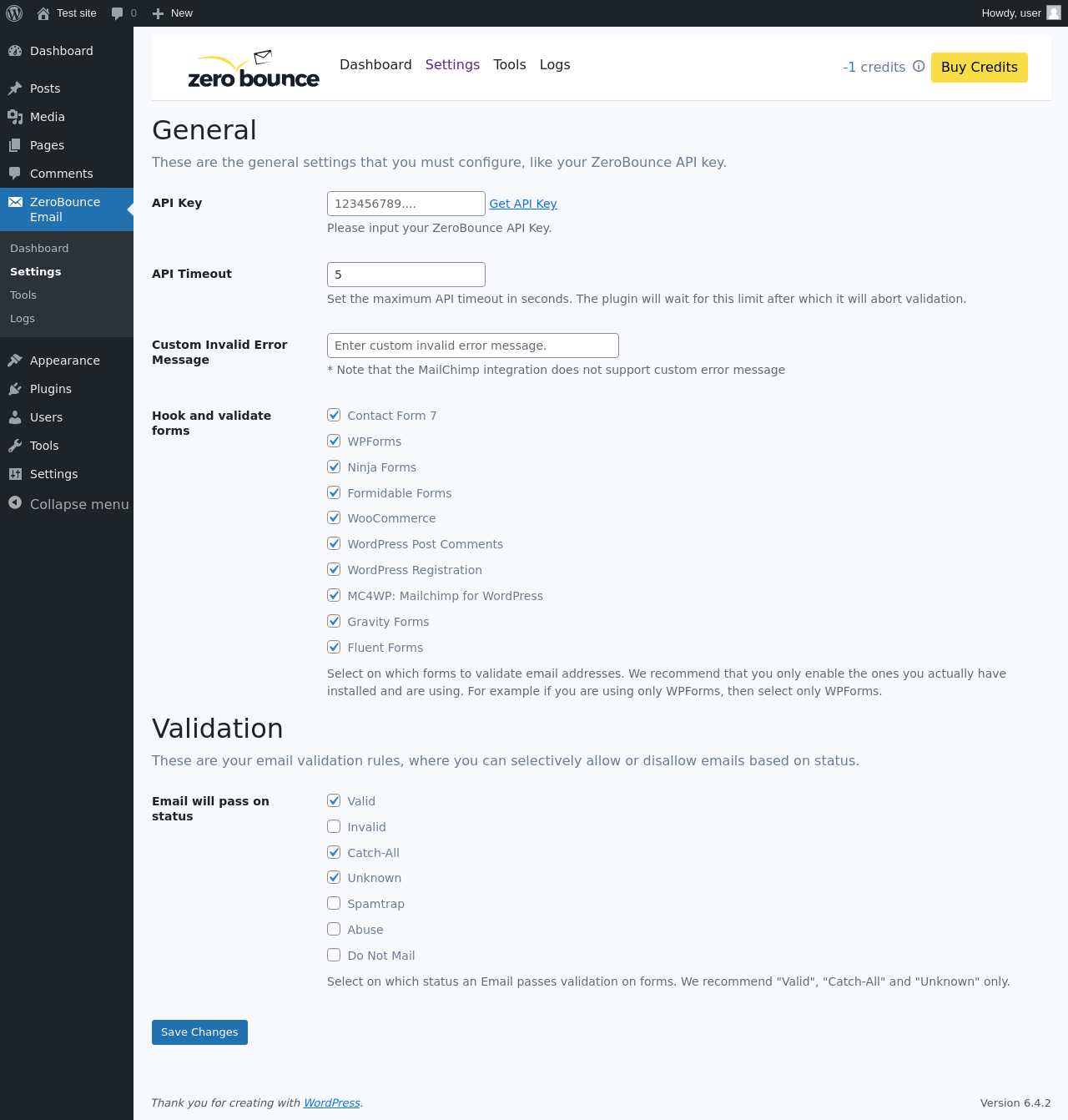Click the Howdy, user text
Viewport: 1068px width, 1120px height.
pyautogui.click(x=1011, y=13)
